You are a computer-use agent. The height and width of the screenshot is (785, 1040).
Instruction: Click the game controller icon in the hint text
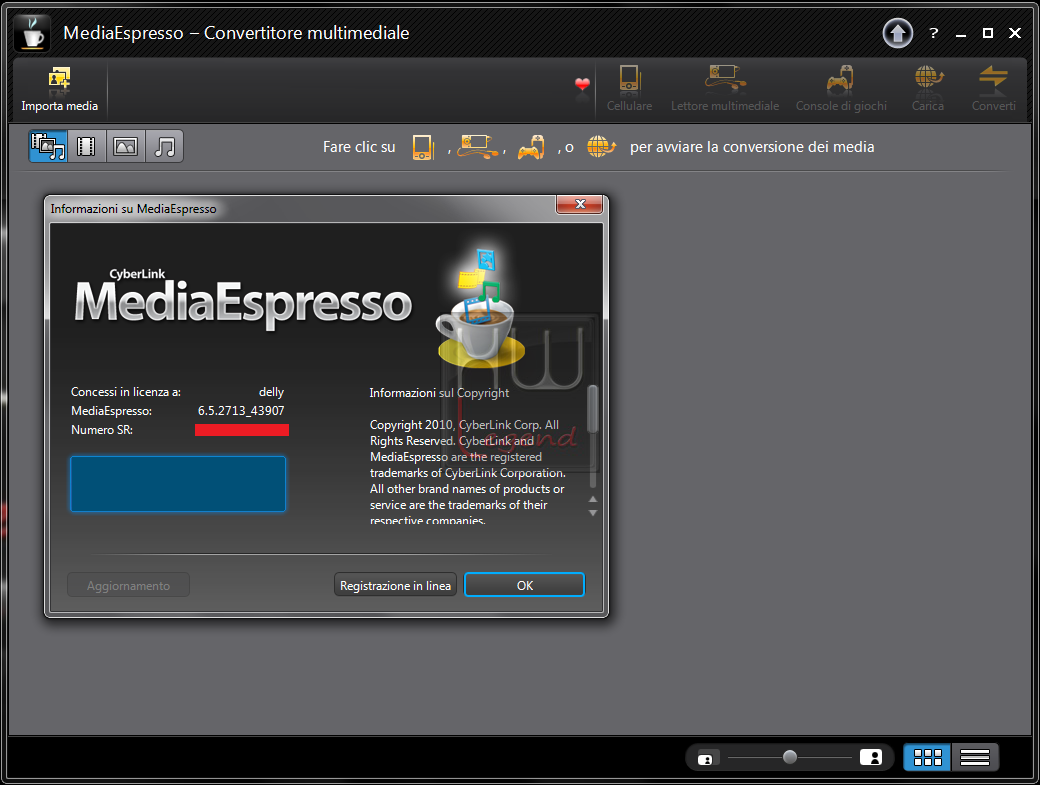coord(531,147)
